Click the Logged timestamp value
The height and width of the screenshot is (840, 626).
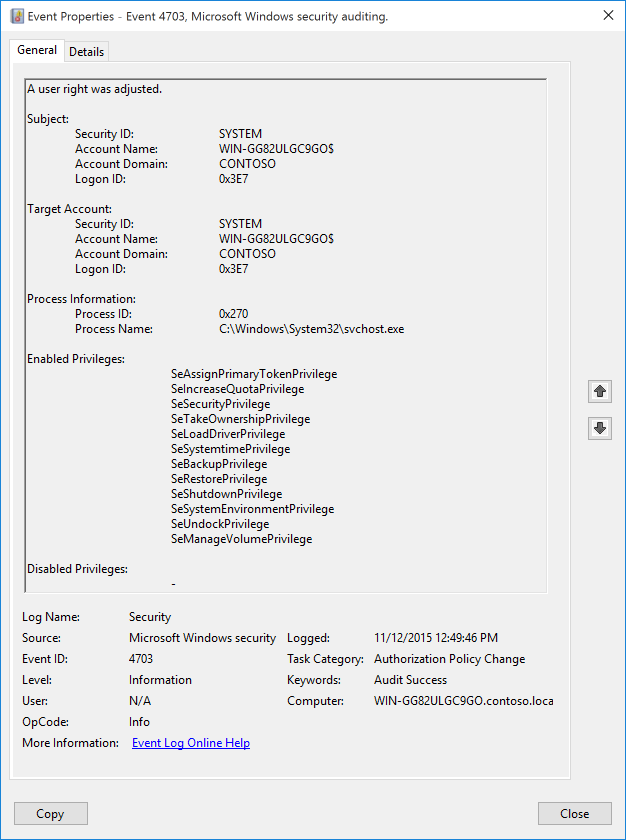point(435,638)
